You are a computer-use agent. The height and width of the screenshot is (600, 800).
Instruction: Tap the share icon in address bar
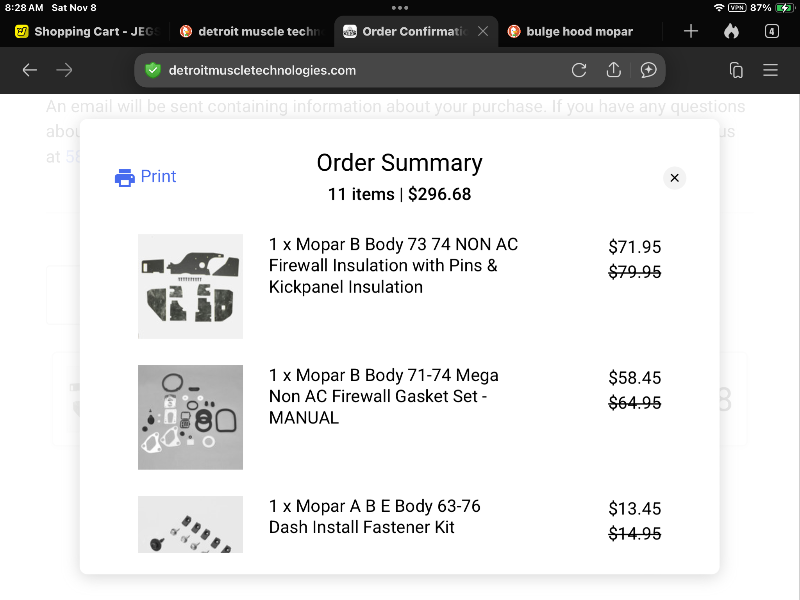click(x=614, y=70)
